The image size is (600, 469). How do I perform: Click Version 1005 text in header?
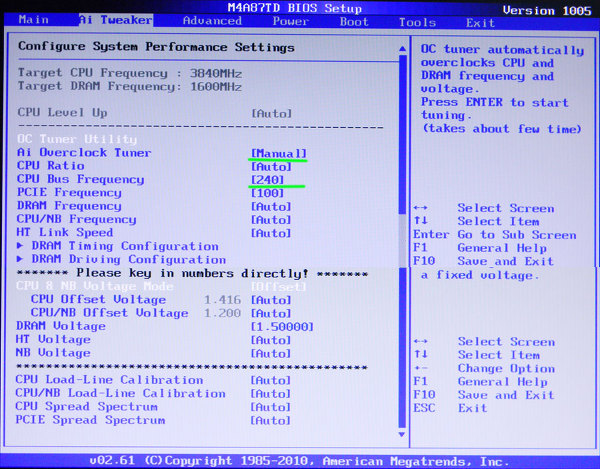pyautogui.click(x=547, y=11)
